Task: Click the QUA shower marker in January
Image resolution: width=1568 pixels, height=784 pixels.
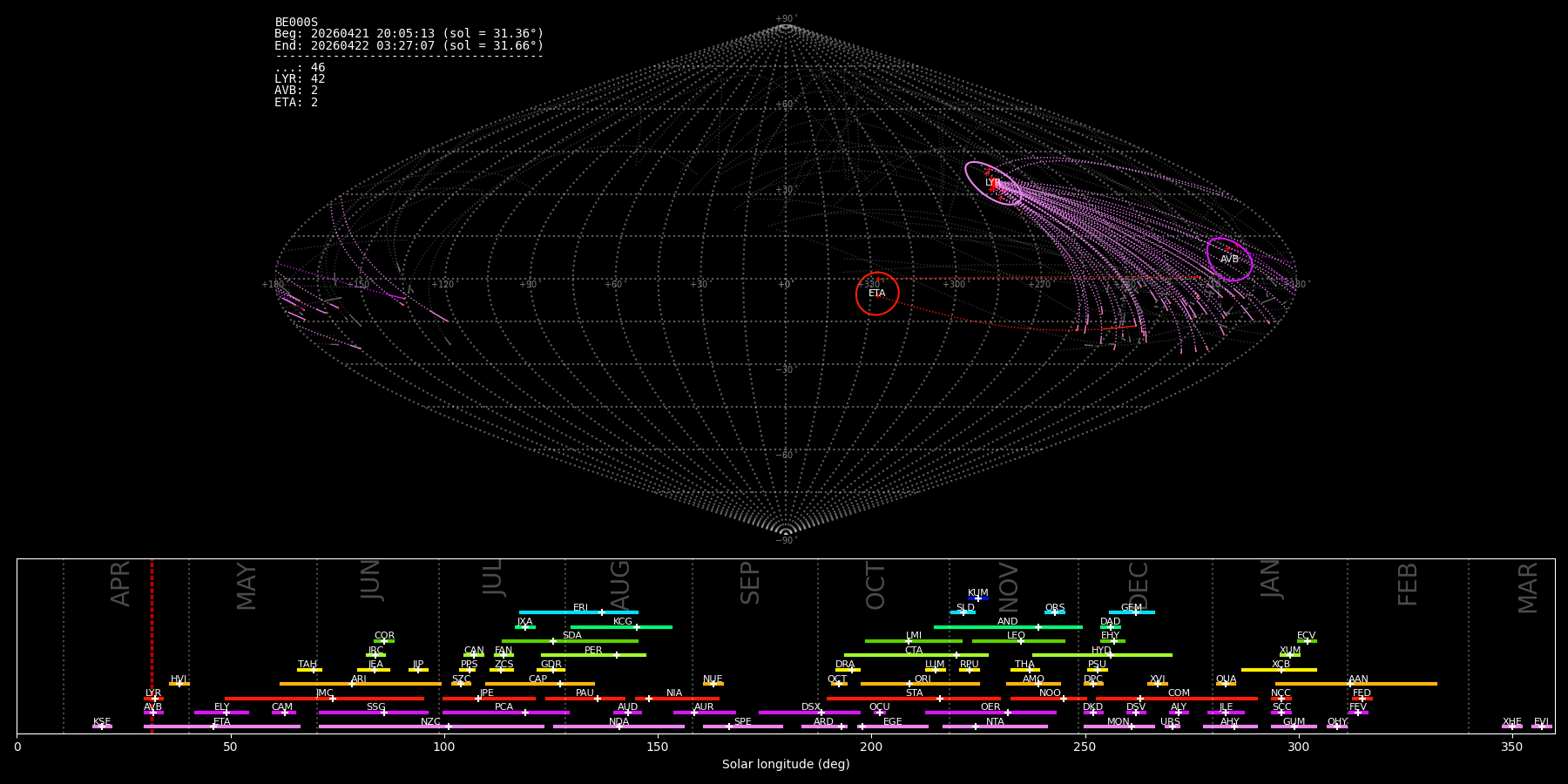Action: click(1226, 684)
